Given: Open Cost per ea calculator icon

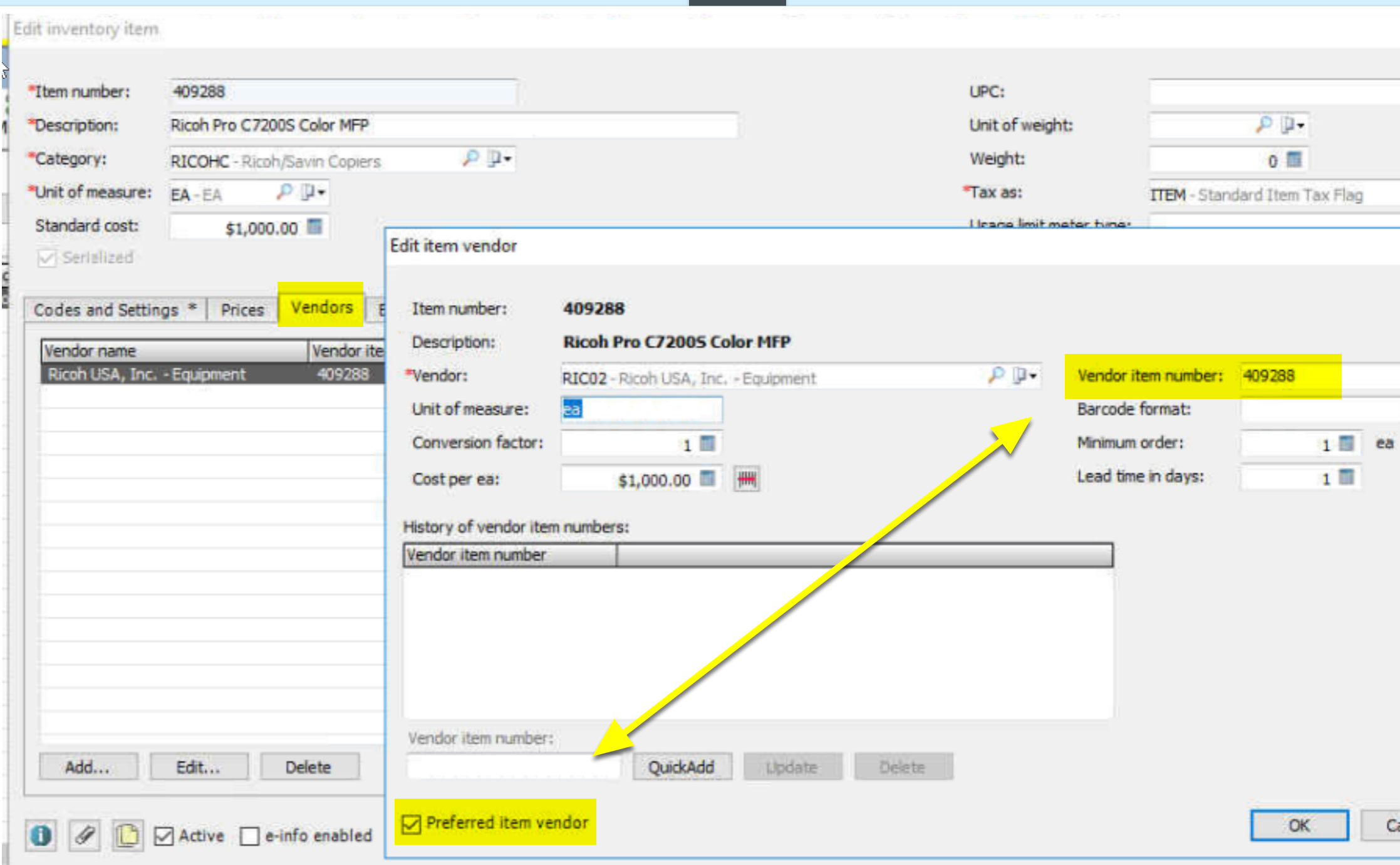Looking at the screenshot, I should [707, 479].
